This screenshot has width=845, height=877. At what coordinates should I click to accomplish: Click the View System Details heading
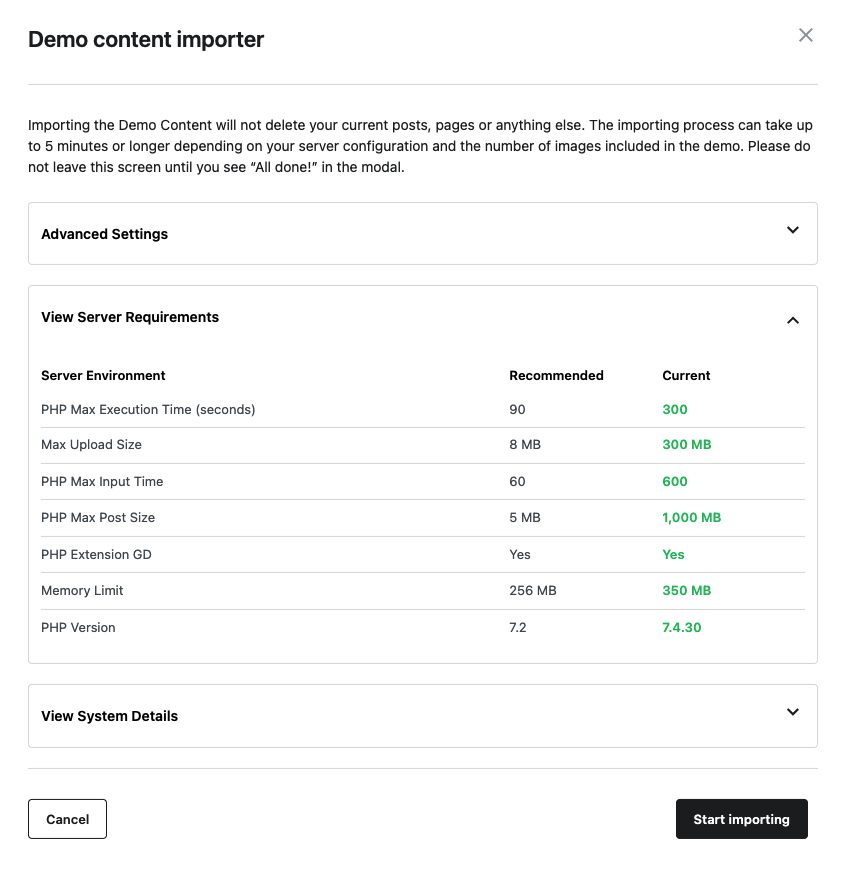point(109,716)
